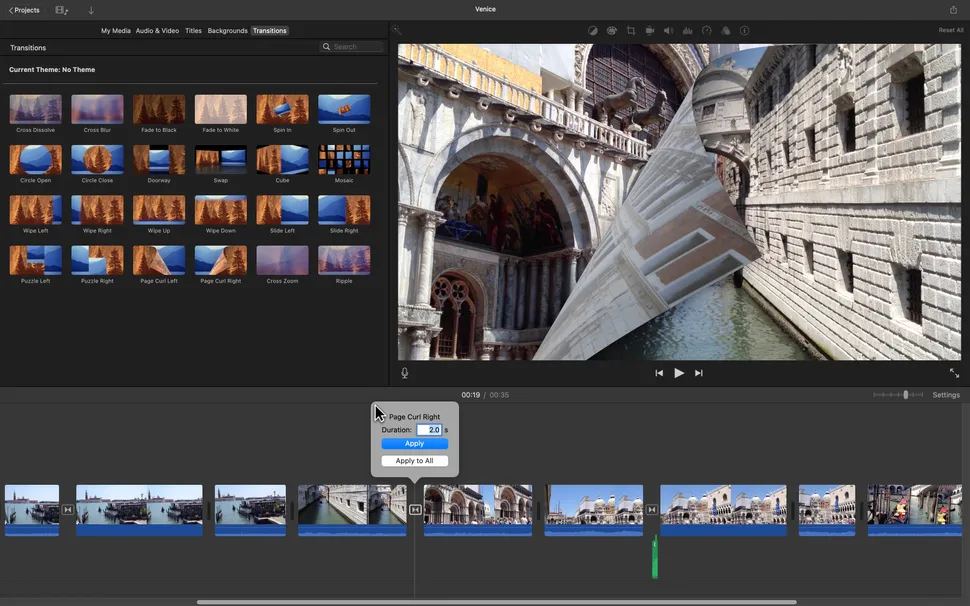
Task: Click the magic wand Enhance icon
Action: coord(397,31)
